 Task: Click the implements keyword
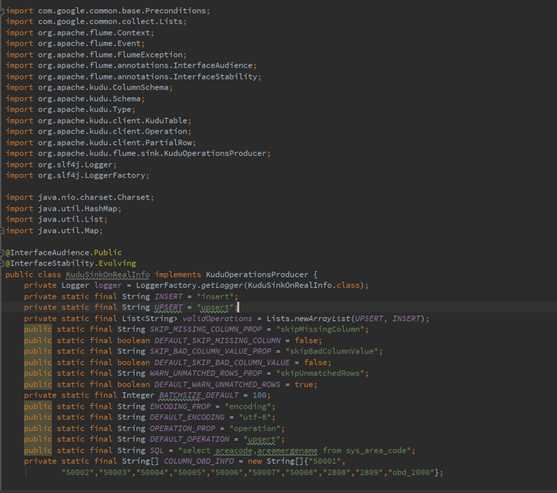click(178, 275)
